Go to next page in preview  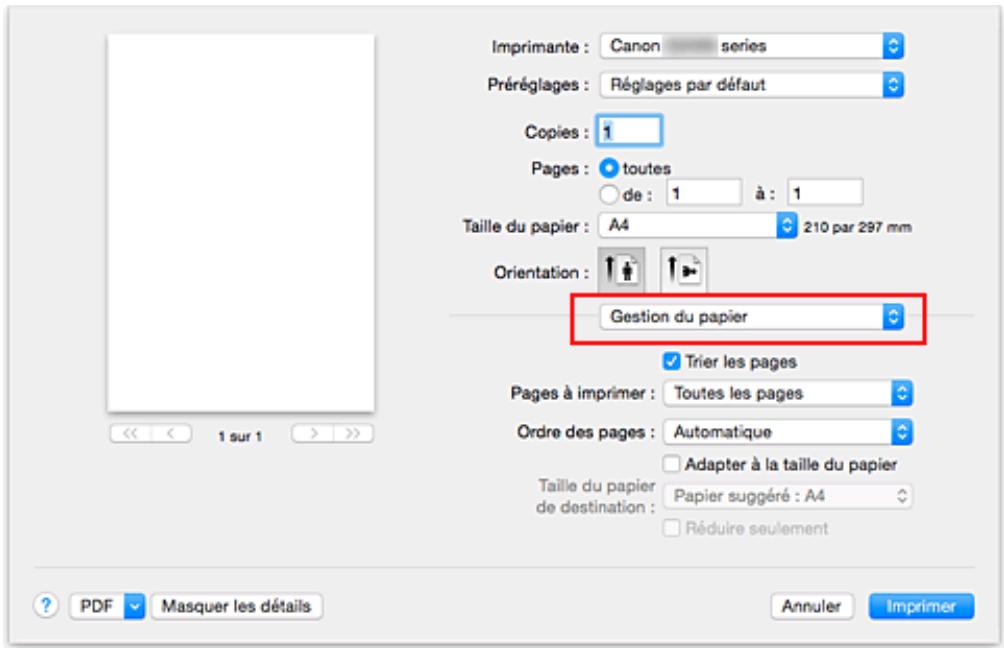tap(313, 434)
